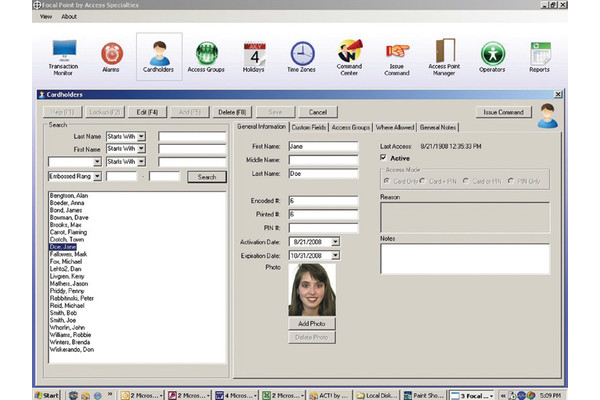This screenshot has height=400, width=600.
Task: Open the Last Name 'Starts With' dropdown
Action: [142, 135]
